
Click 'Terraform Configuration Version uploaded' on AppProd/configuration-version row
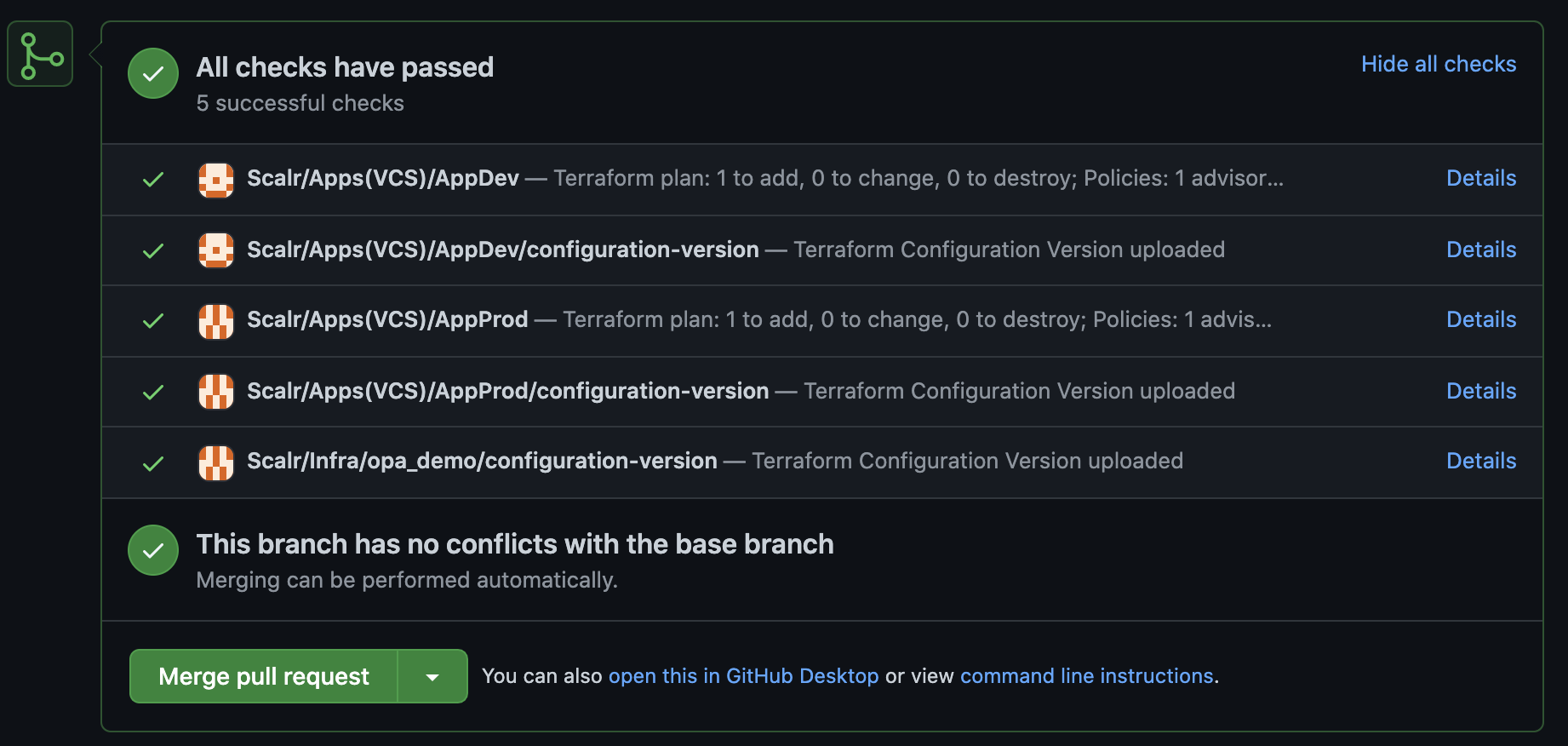click(1020, 391)
